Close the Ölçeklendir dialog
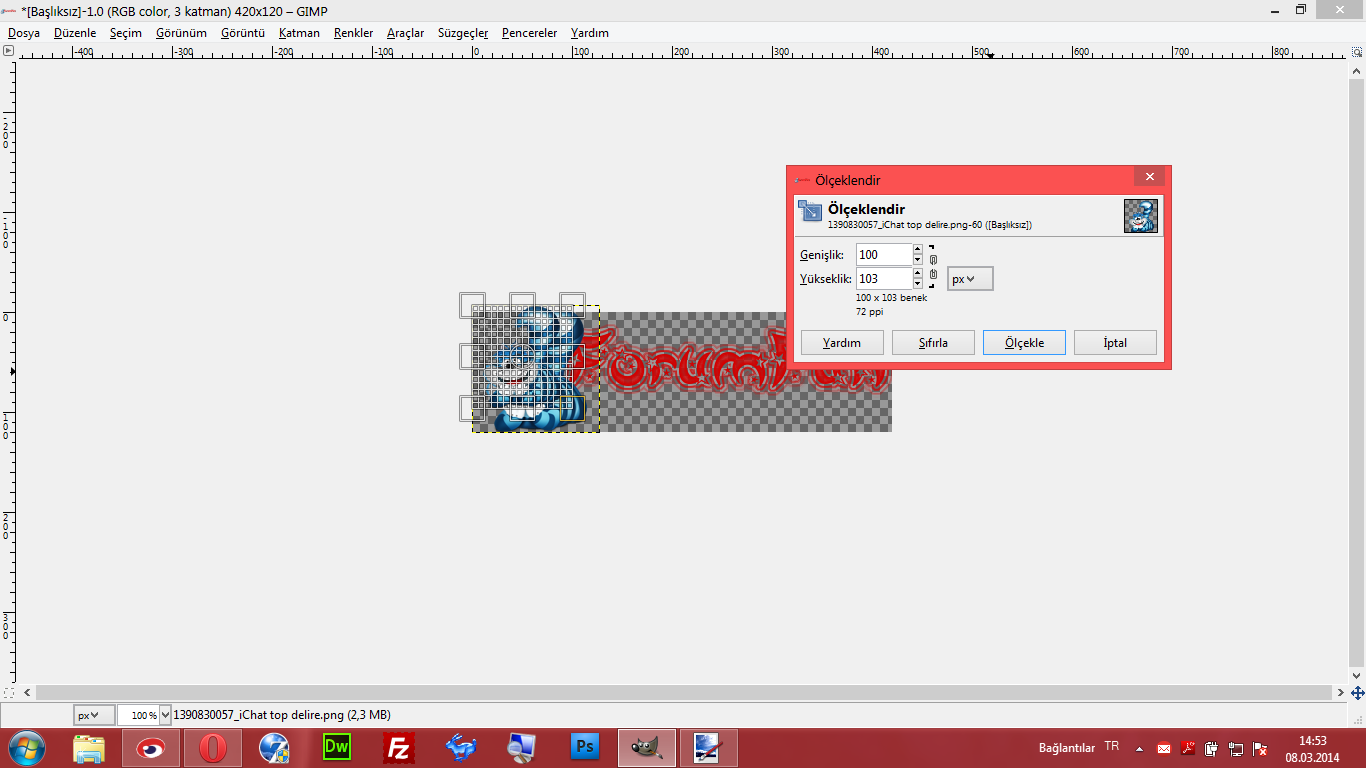The image size is (1366, 768). [x=1149, y=177]
